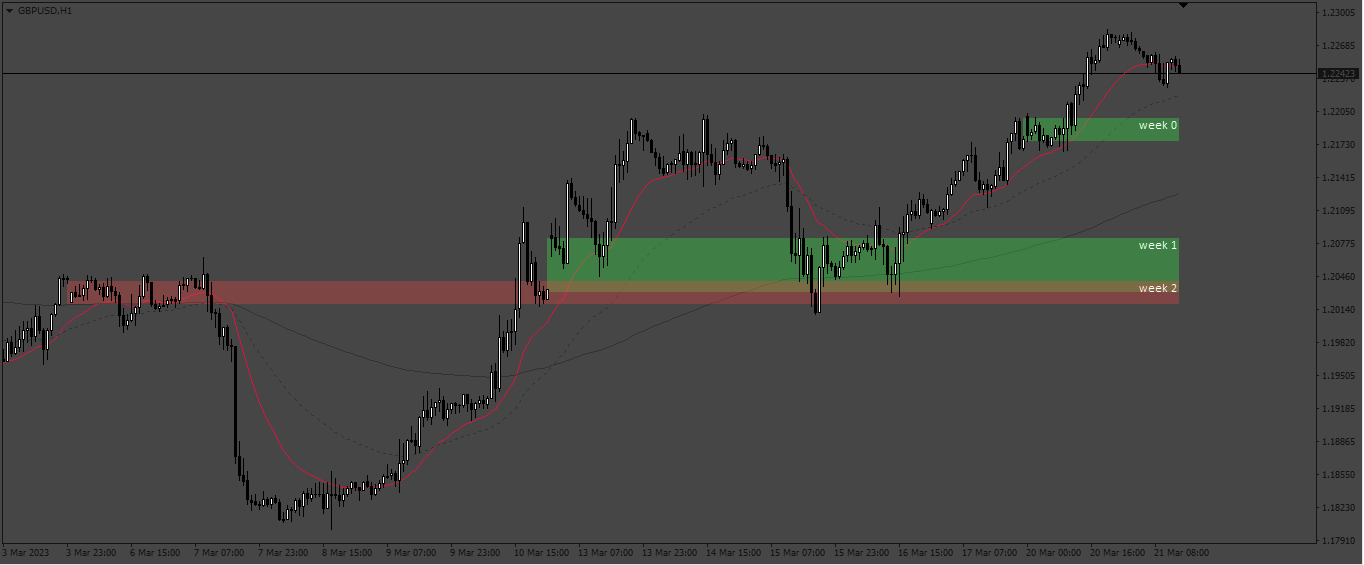Click price axis value 1.20460
1364x565 pixels.
(x=1338, y=276)
